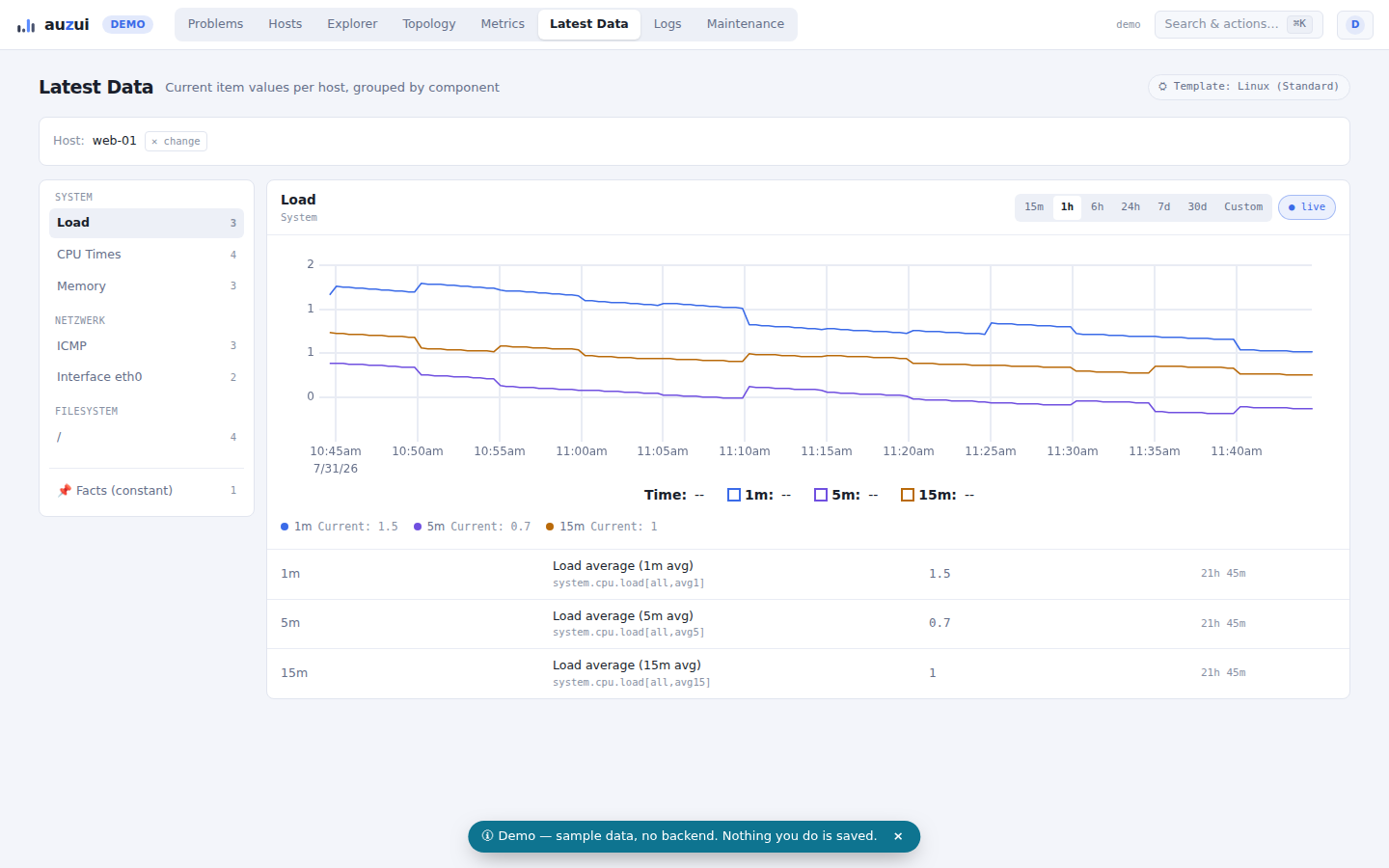Open Facts (constant) in the sidebar
This screenshot has height=868, width=1389.
[x=147, y=491]
